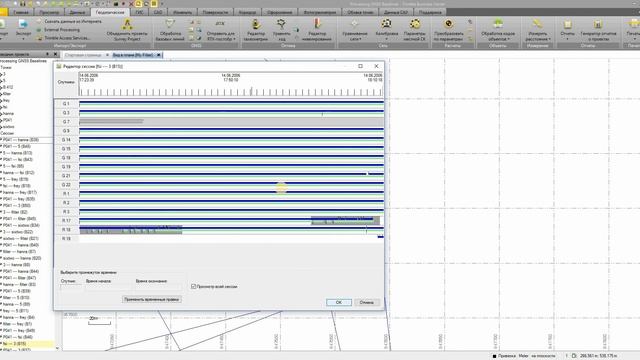Expand the frey point node
Screen dimensions: 640x360
tap(1, 100)
